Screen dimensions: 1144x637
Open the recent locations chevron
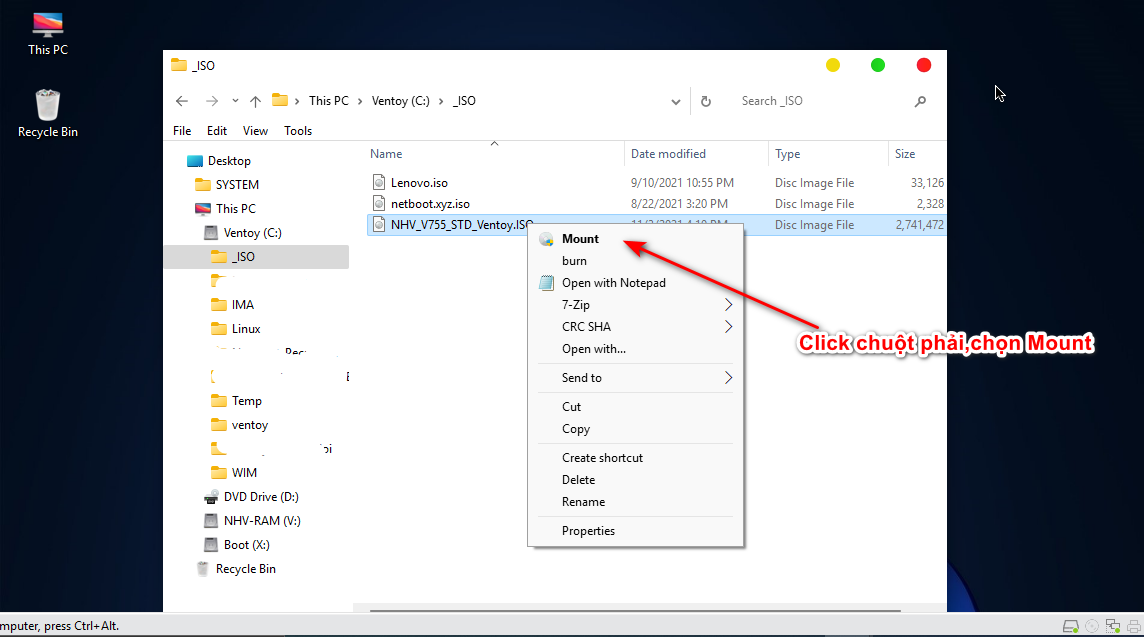coord(235,101)
